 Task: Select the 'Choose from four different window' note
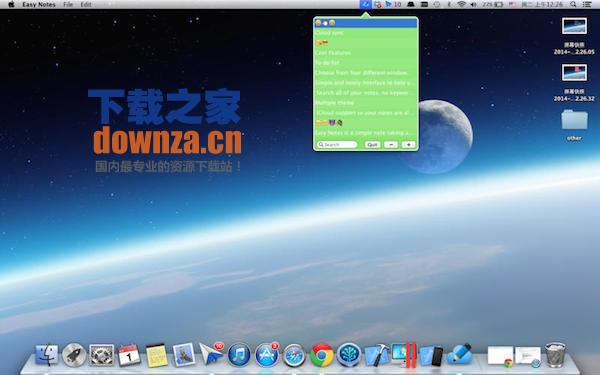point(365,73)
